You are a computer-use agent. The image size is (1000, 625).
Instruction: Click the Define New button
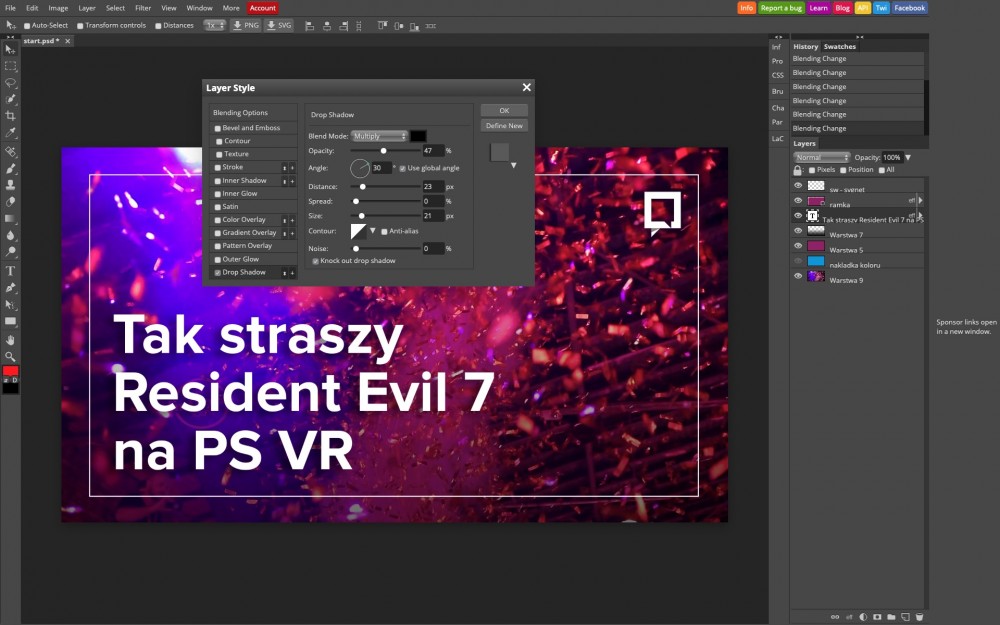pos(504,126)
